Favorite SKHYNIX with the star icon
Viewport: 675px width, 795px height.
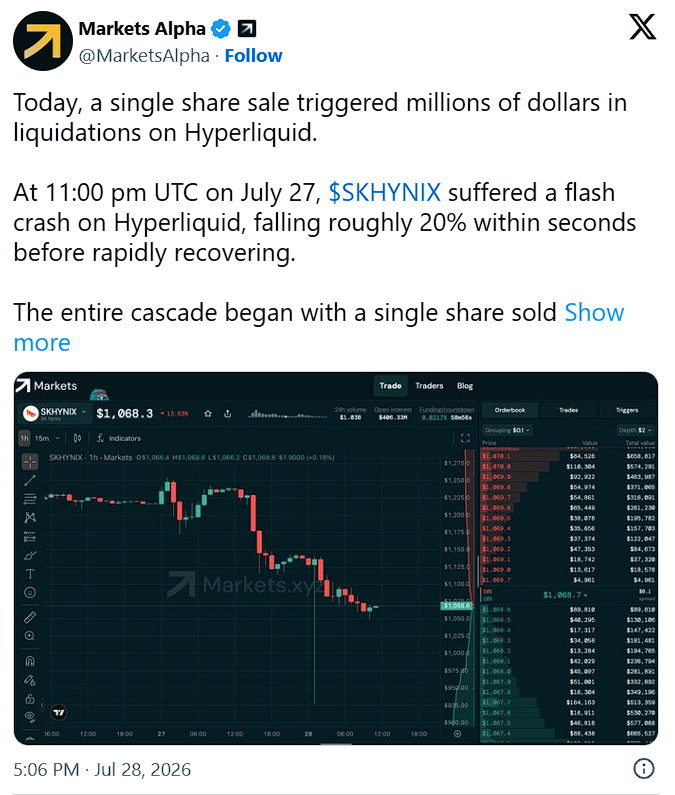[208, 414]
